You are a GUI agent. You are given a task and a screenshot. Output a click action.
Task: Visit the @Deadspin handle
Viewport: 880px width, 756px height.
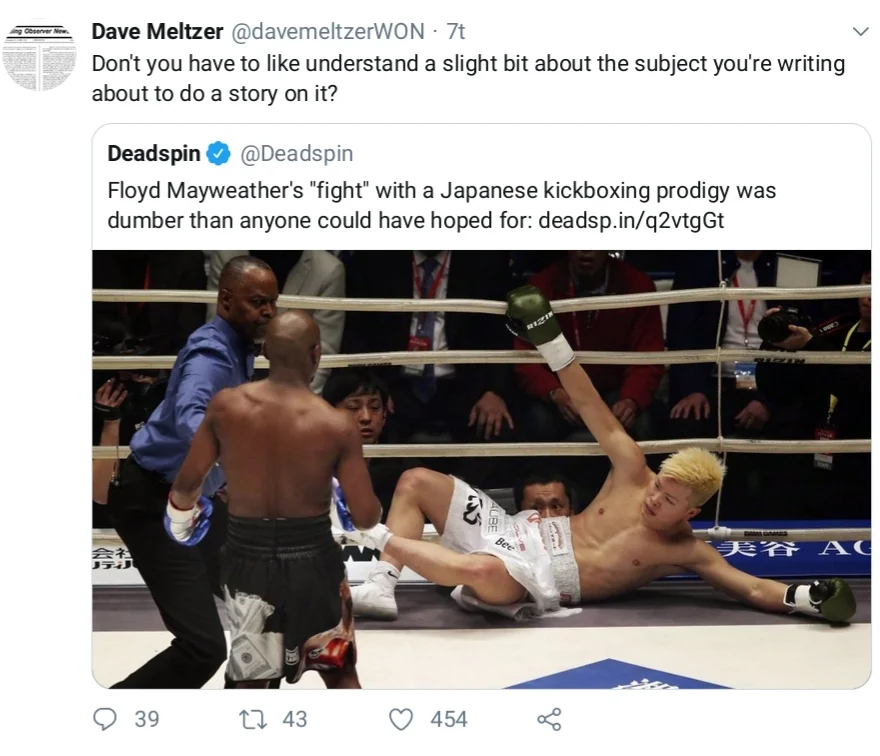click(x=297, y=153)
